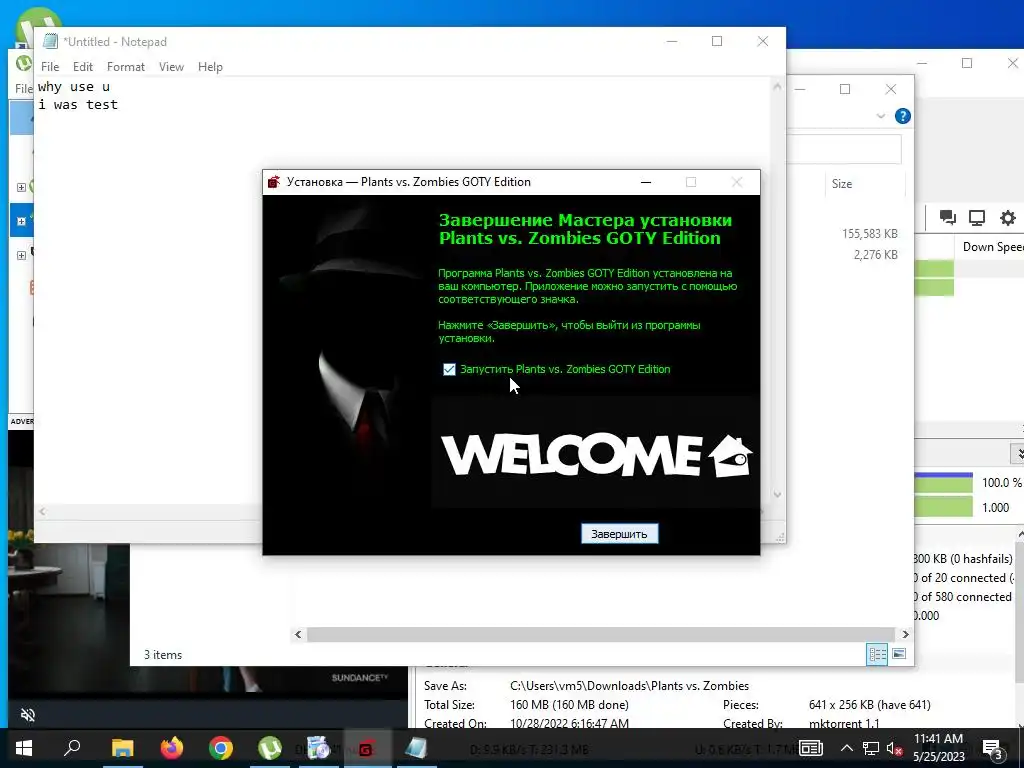Open the Windows Start menu
This screenshot has width=1024, height=768.
[x=24, y=748]
